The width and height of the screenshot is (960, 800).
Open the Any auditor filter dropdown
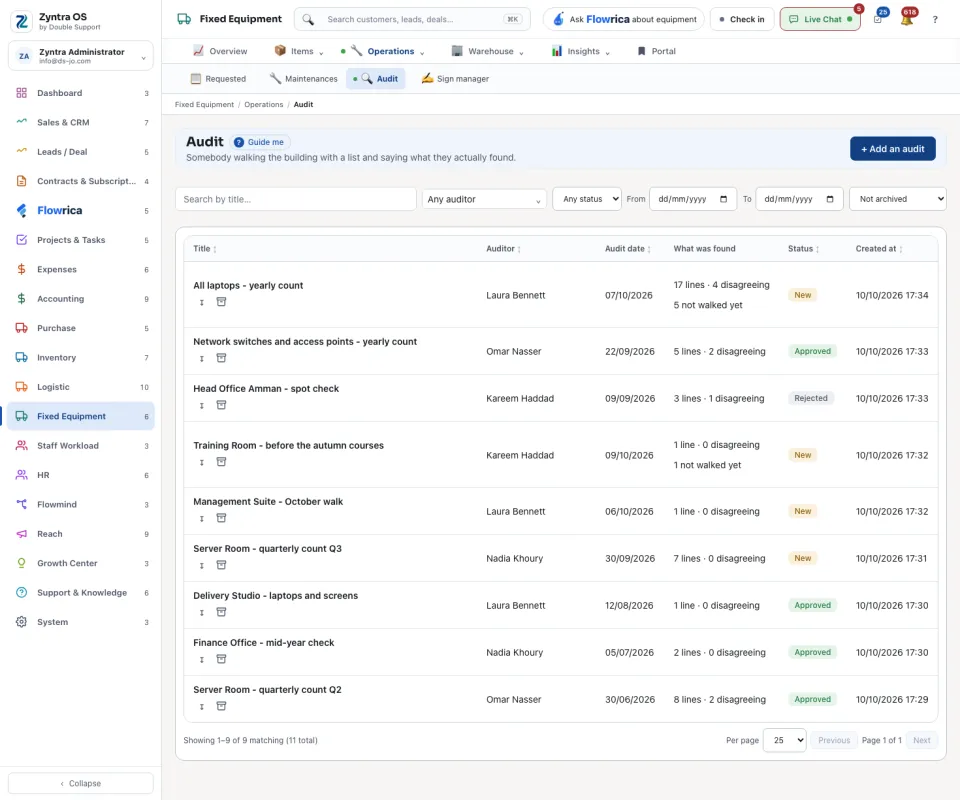coord(484,199)
